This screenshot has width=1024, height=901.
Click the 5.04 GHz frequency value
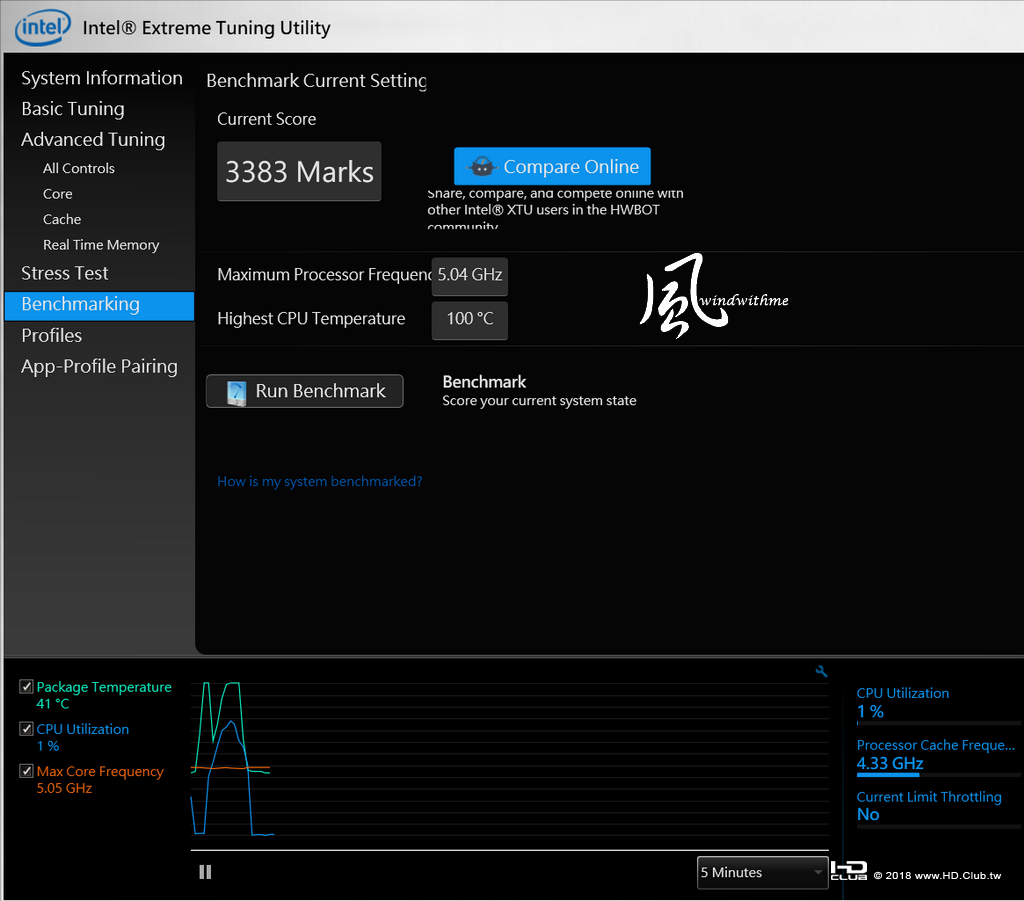tap(470, 275)
